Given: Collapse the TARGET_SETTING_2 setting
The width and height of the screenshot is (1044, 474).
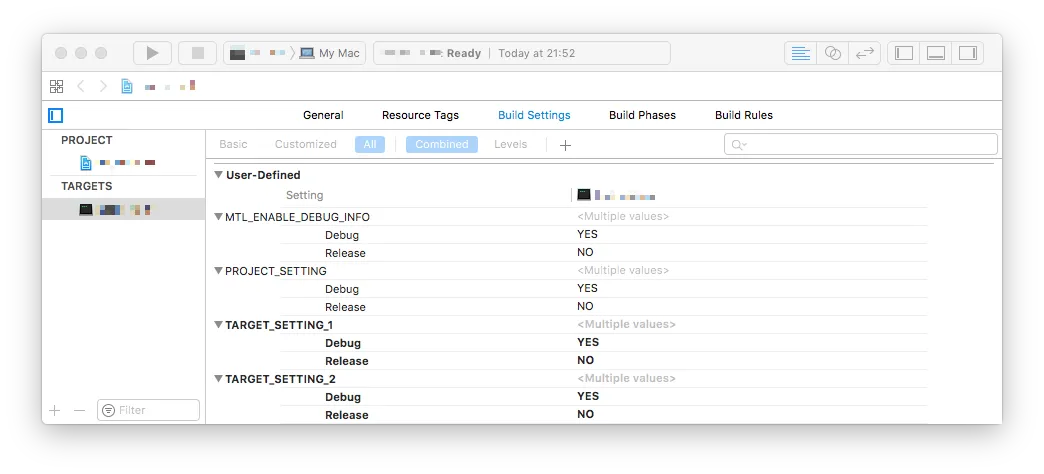Looking at the screenshot, I should click(x=218, y=379).
